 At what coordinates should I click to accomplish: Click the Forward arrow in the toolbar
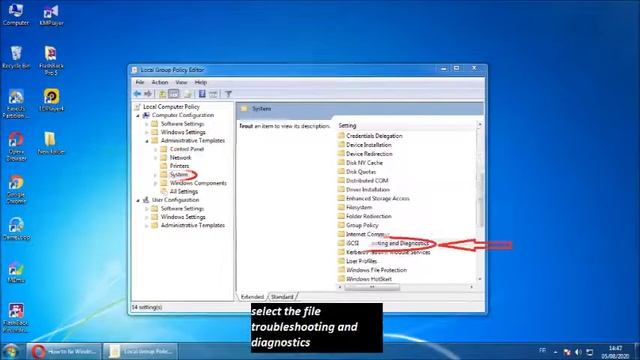[x=148, y=94]
